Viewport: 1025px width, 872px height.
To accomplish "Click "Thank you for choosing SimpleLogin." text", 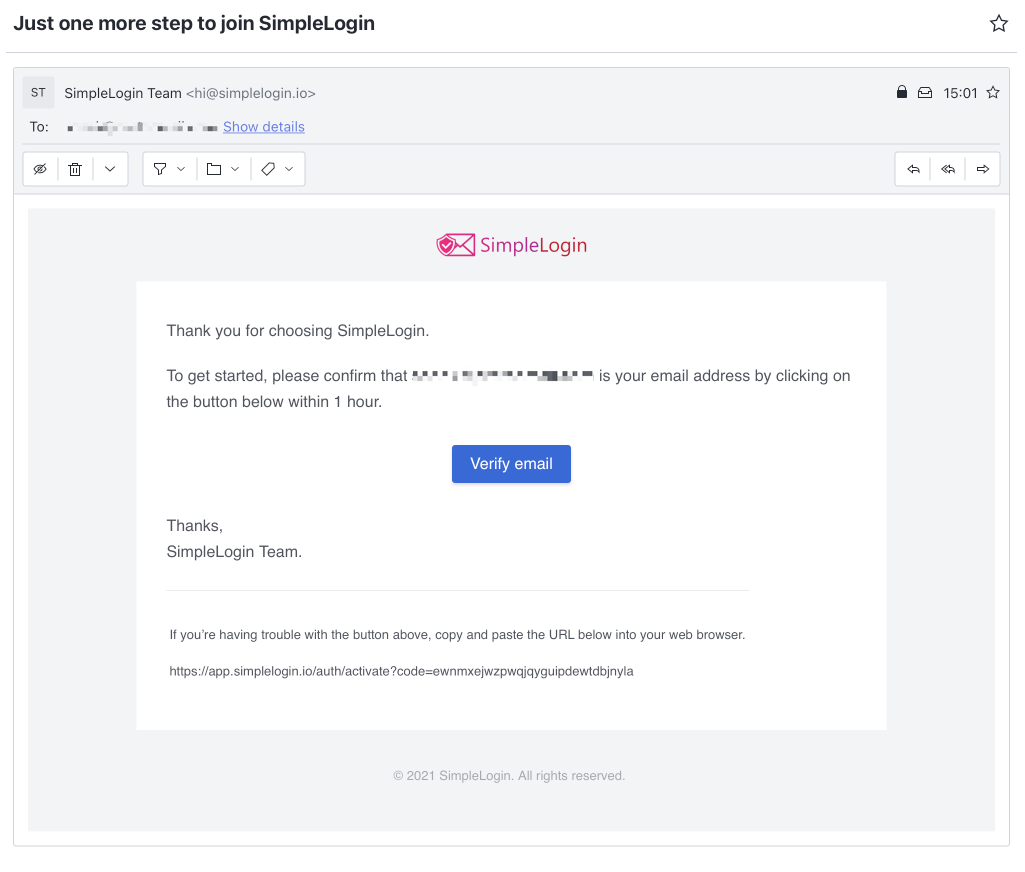I will pyautogui.click(x=298, y=331).
